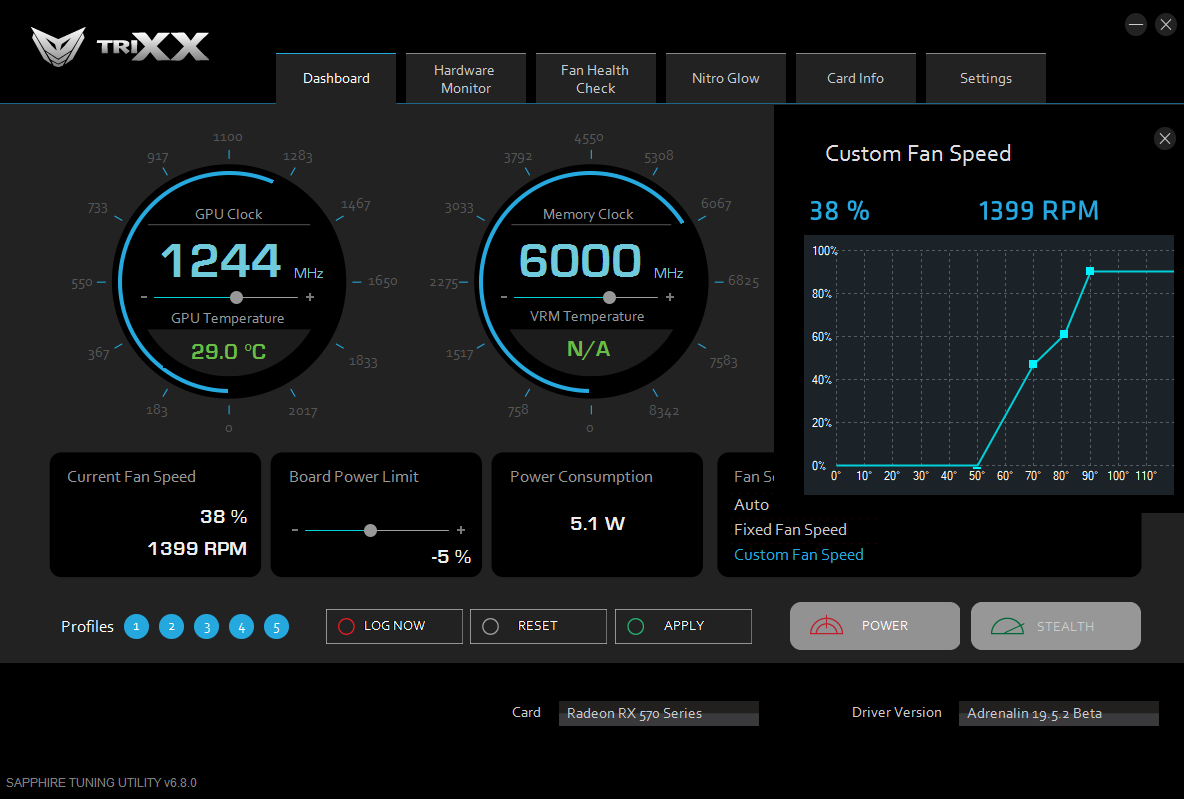
Task: Select profile 5
Action: coord(276,626)
